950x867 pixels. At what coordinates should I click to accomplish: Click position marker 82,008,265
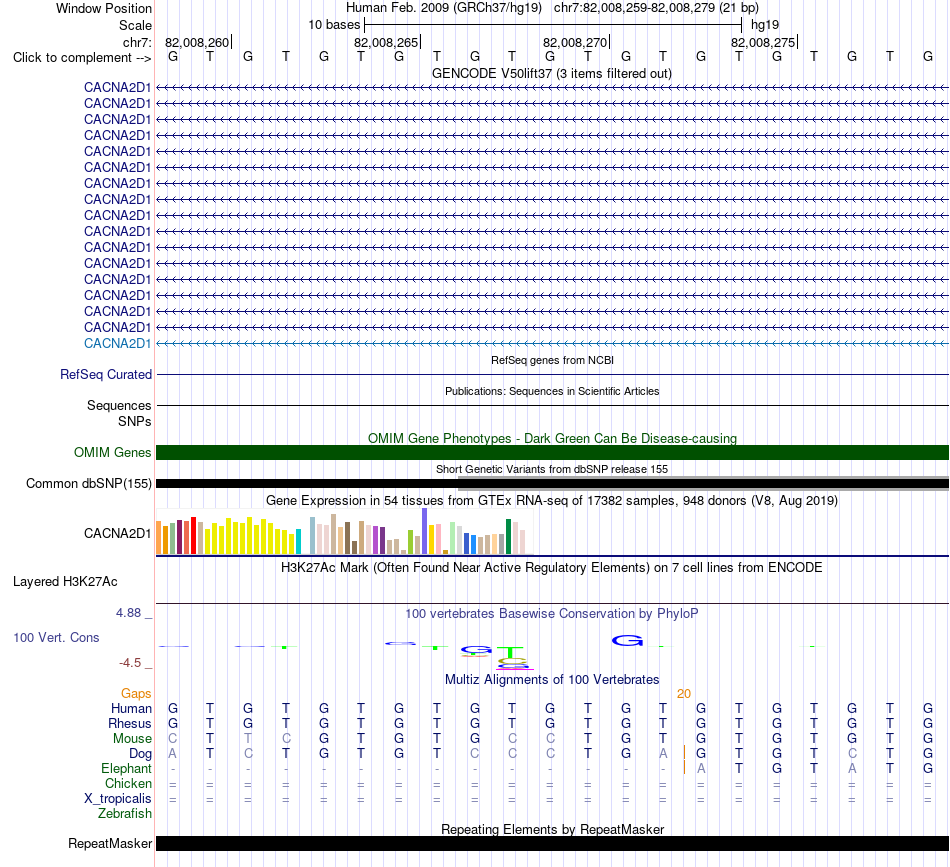[387, 42]
